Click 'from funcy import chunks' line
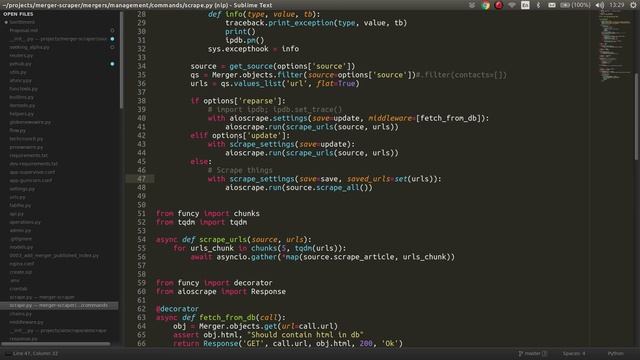 coord(208,213)
